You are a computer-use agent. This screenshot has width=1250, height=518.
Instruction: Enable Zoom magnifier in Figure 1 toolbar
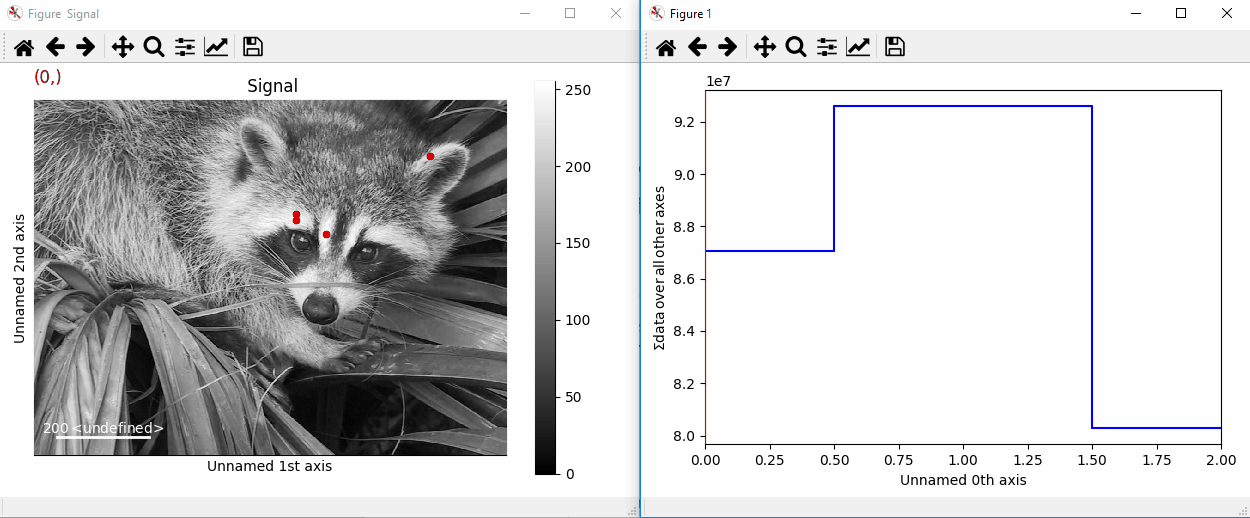pos(796,47)
